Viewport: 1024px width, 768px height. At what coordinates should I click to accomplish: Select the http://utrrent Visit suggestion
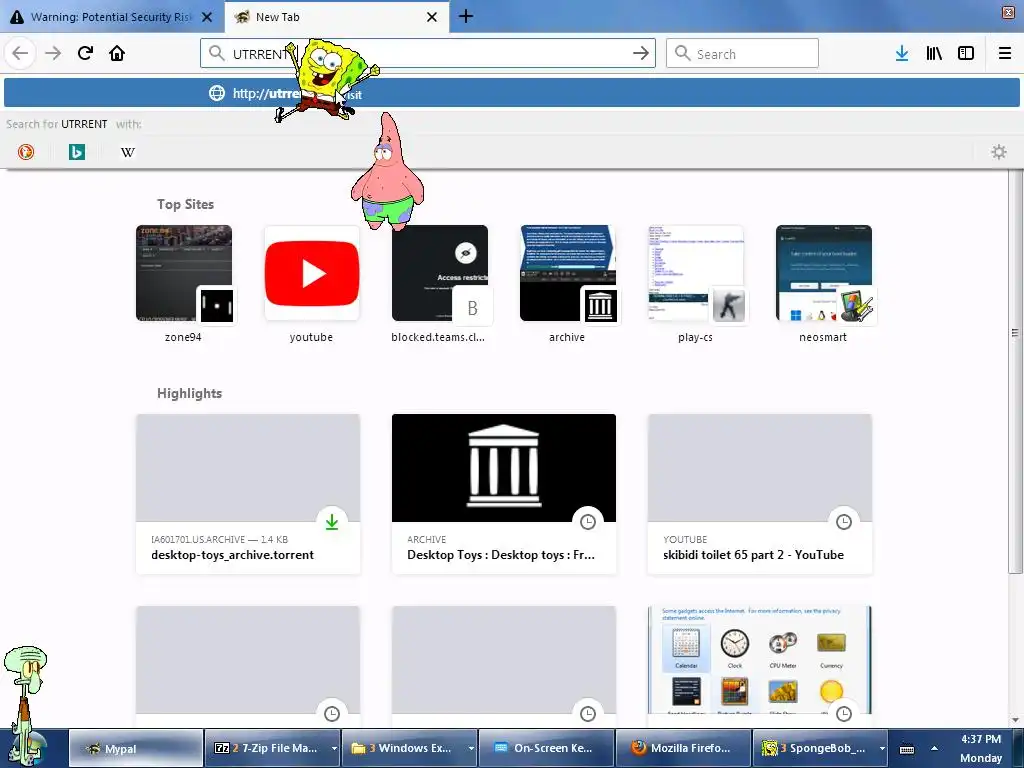click(x=512, y=93)
